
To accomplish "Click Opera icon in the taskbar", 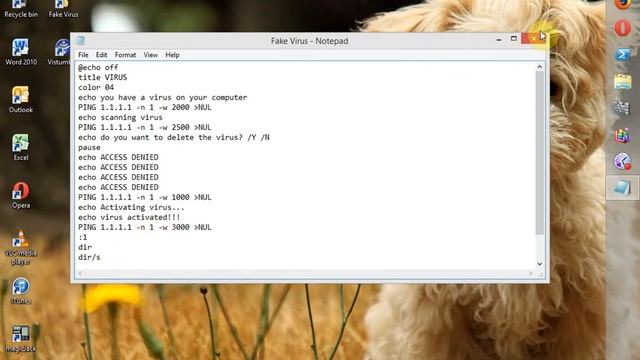I will tap(622, 28).
